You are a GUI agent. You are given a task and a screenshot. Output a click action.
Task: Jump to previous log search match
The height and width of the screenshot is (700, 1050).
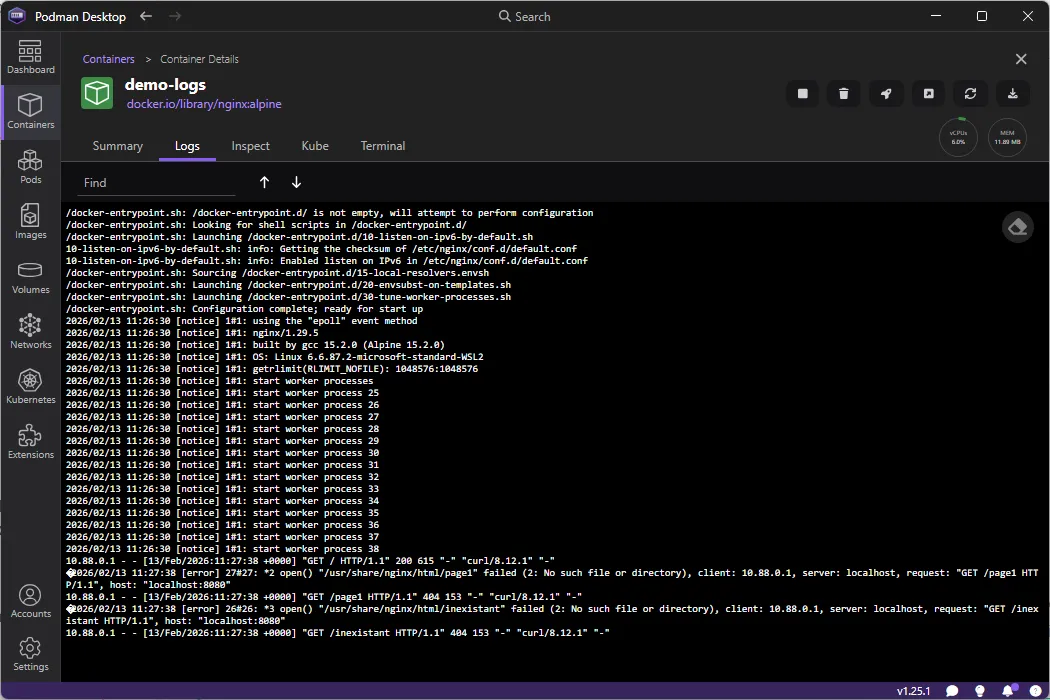coord(264,182)
